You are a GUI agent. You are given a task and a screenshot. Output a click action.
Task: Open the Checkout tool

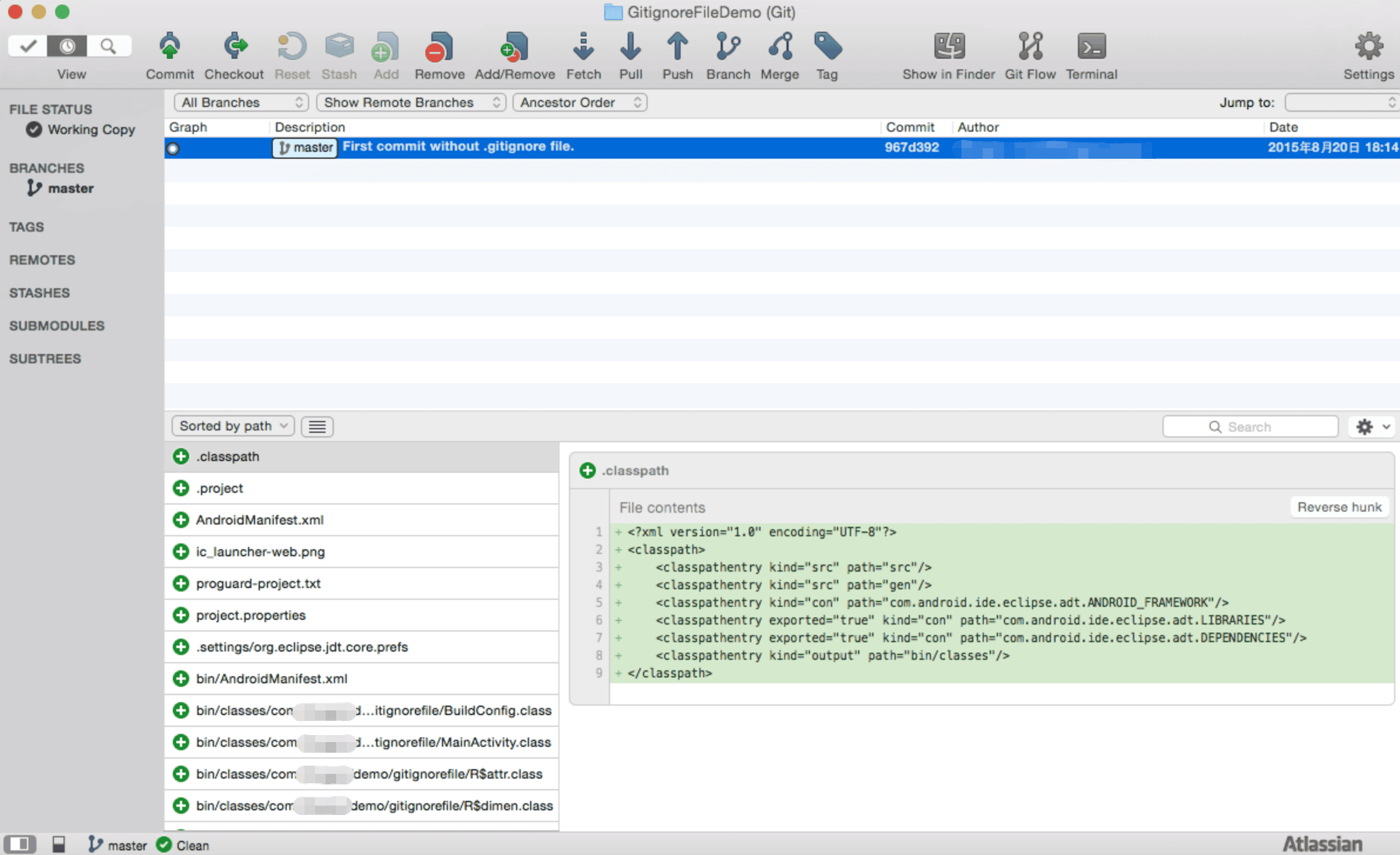(x=234, y=47)
